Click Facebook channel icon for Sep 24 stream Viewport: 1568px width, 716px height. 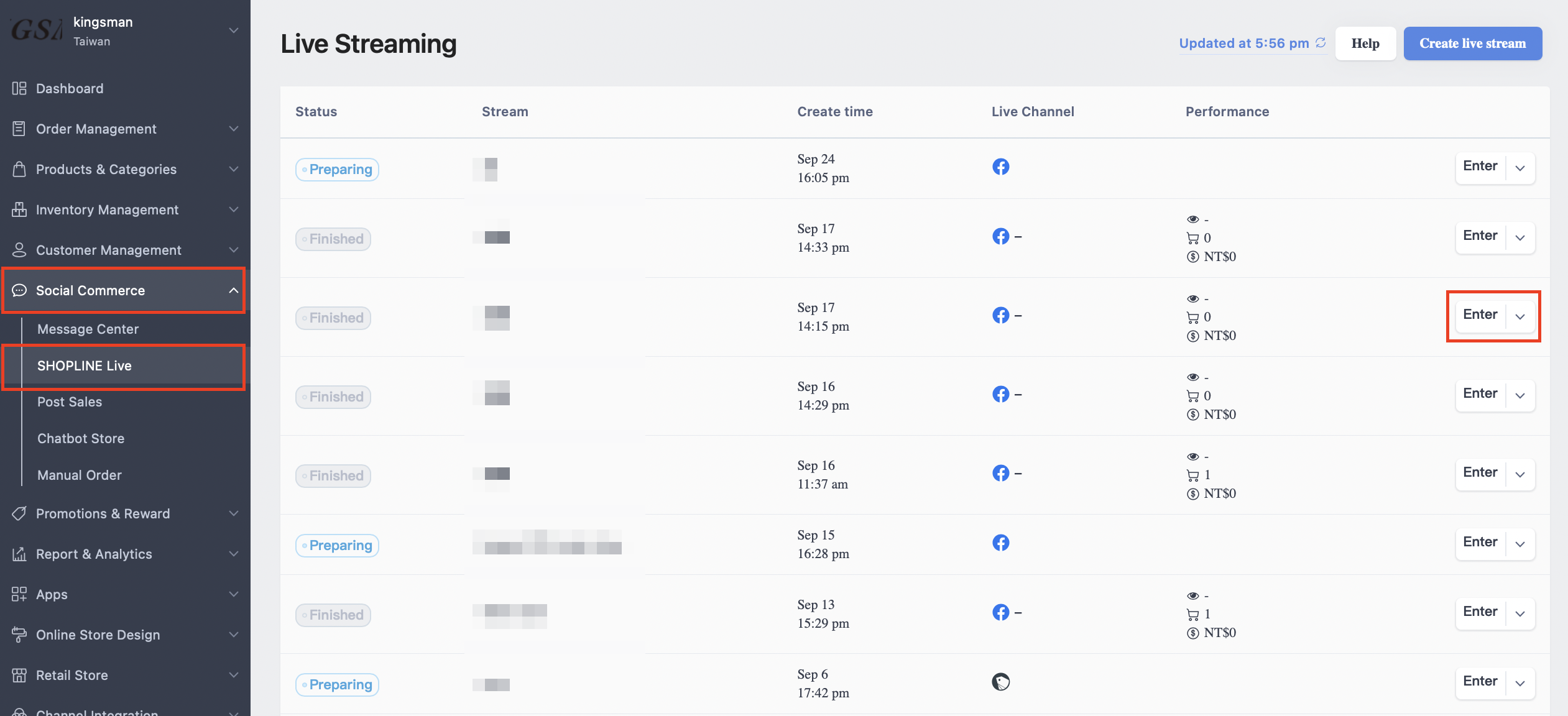point(1000,167)
